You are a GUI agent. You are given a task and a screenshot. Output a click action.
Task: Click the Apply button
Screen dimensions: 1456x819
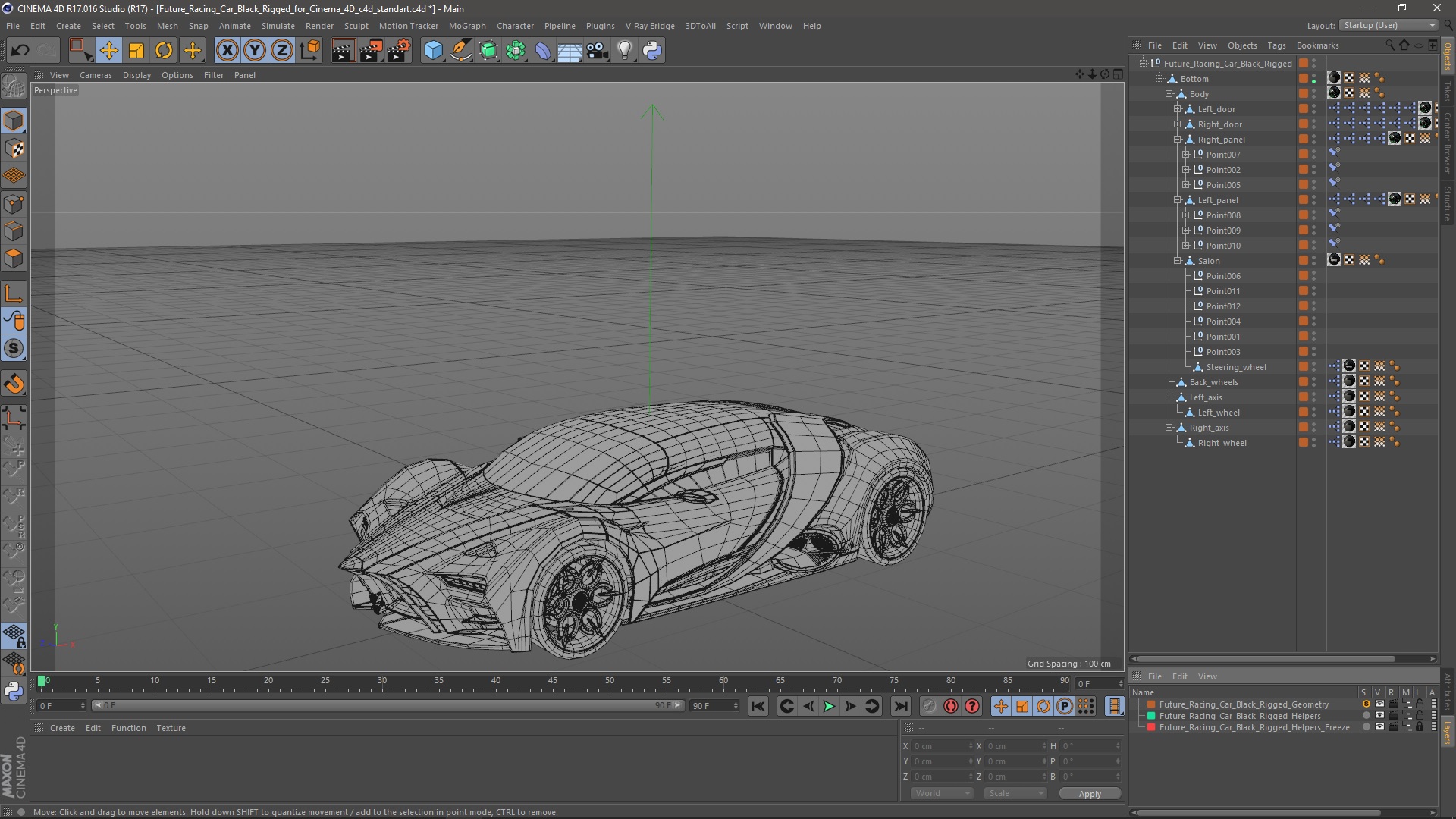[x=1090, y=794]
